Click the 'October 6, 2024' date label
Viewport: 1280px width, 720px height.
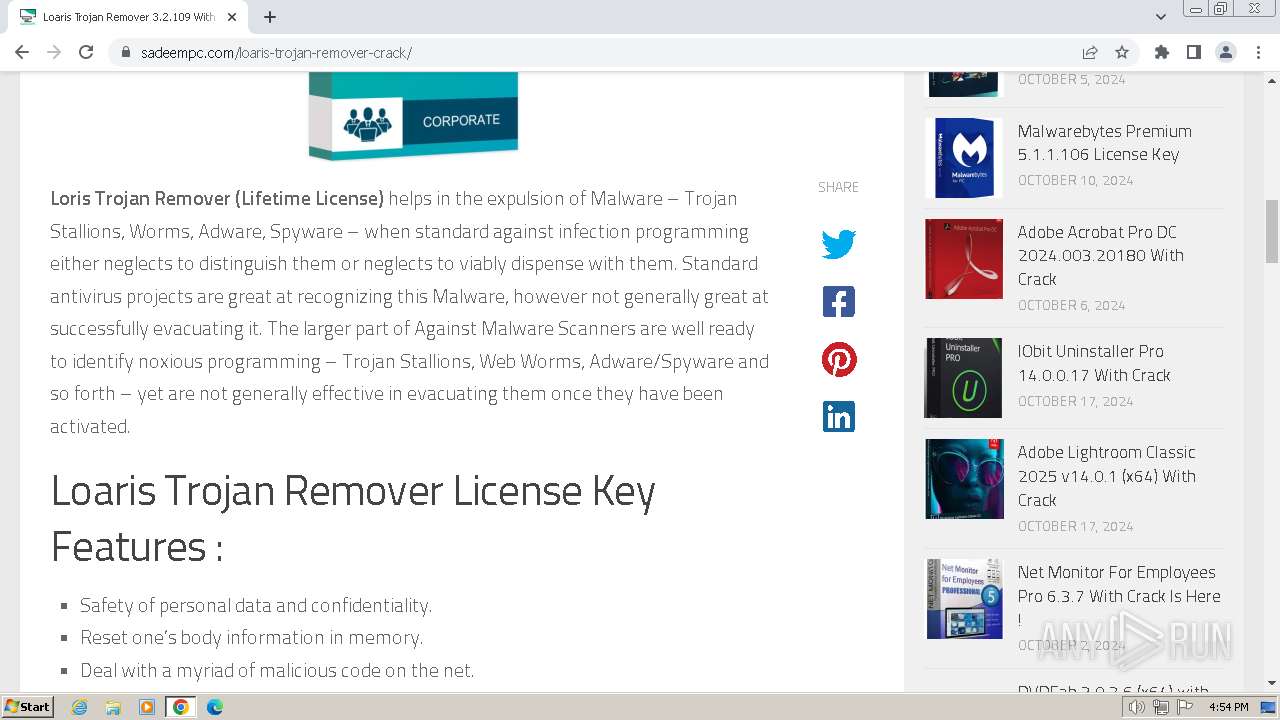tap(1071, 305)
